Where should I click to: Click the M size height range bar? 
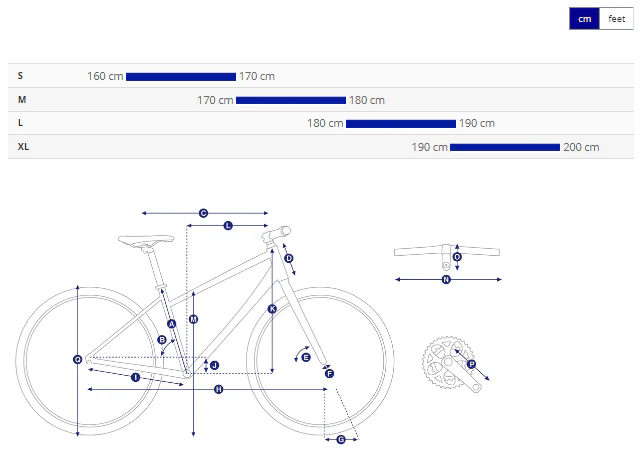(x=291, y=100)
